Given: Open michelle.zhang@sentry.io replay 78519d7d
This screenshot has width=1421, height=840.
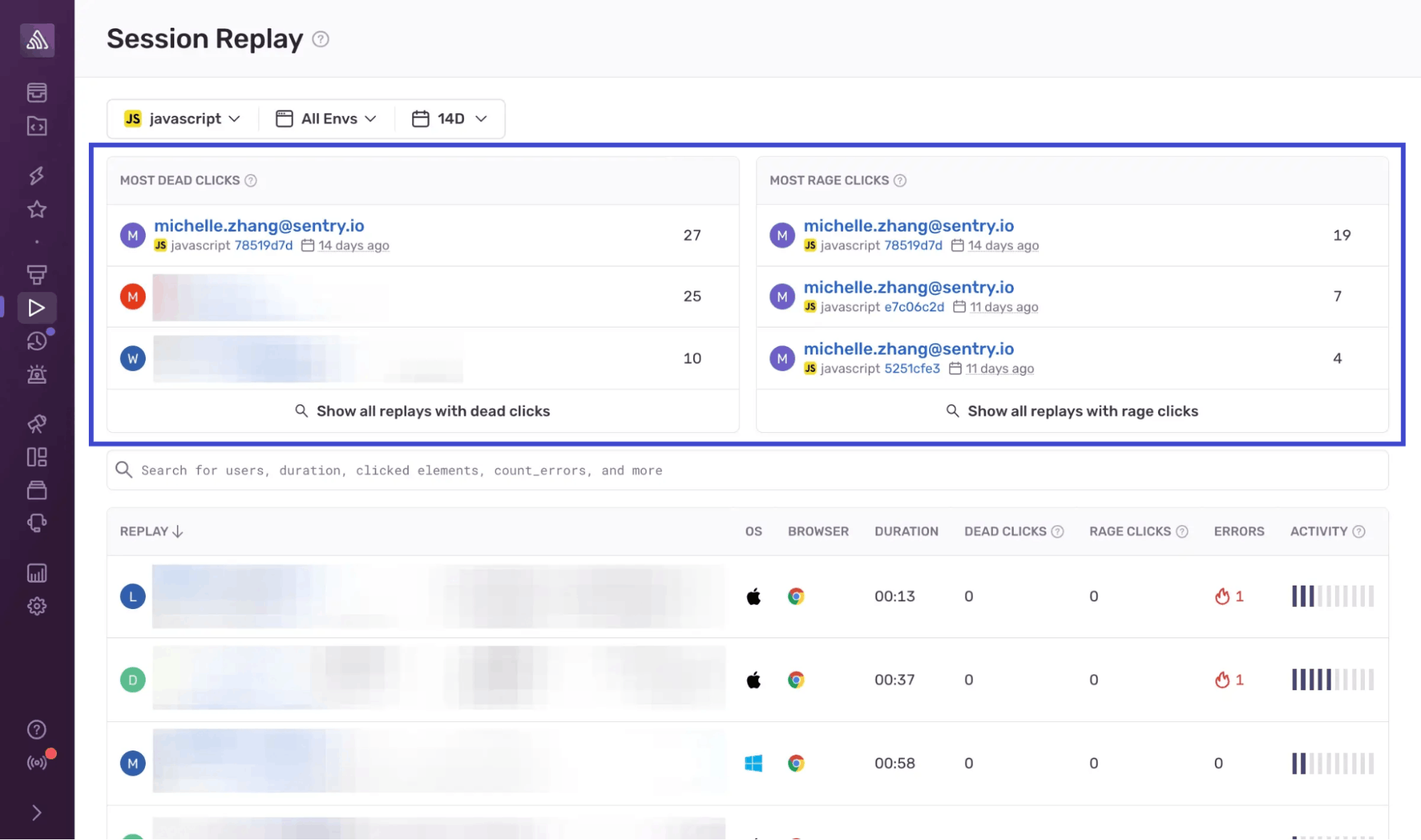Looking at the screenshot, I should [x=260, y=225].
